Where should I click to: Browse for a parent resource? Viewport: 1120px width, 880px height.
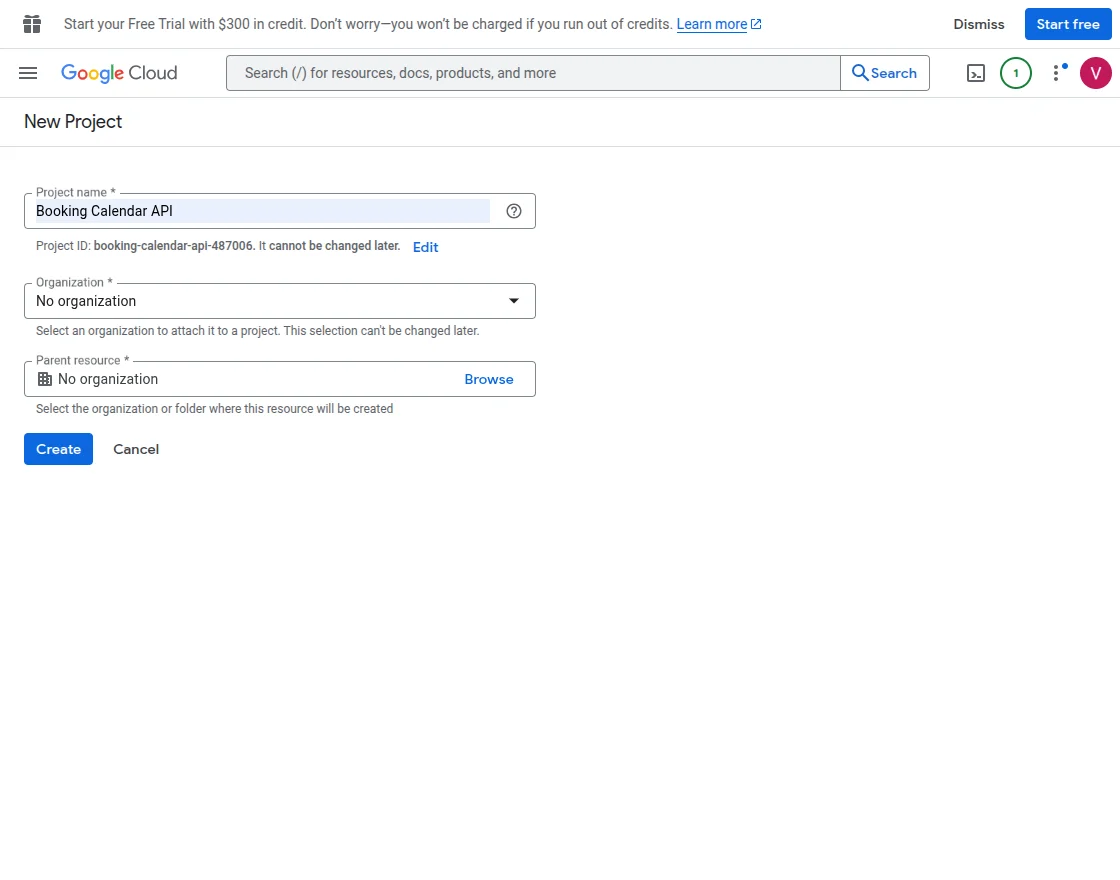click(x=489, y=379)
